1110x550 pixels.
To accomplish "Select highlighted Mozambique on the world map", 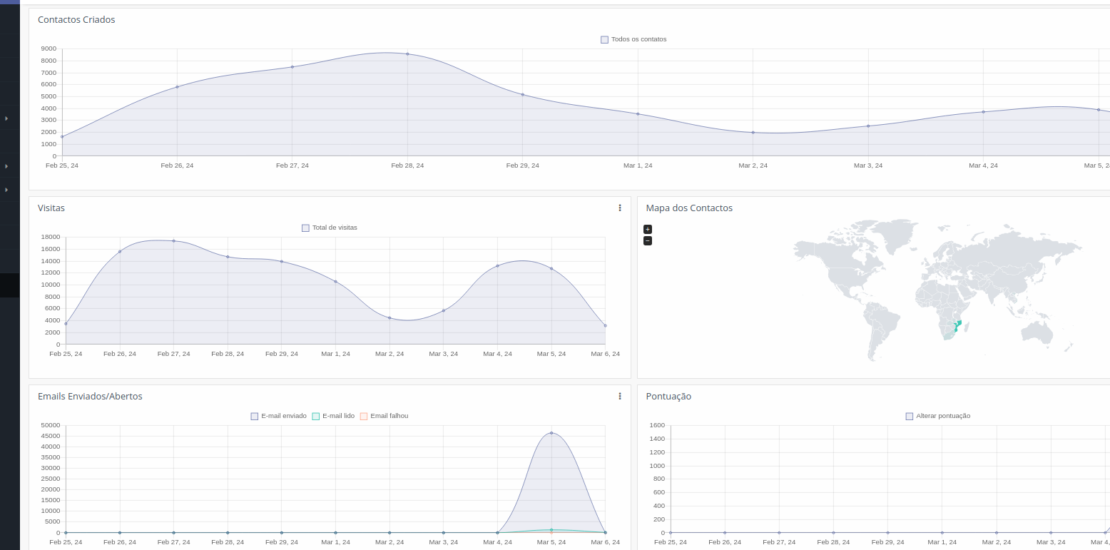I will 957,326.
